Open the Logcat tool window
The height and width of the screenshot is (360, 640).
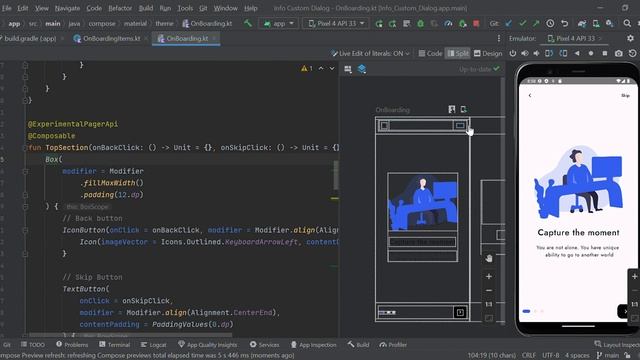(x=153, y=345)
